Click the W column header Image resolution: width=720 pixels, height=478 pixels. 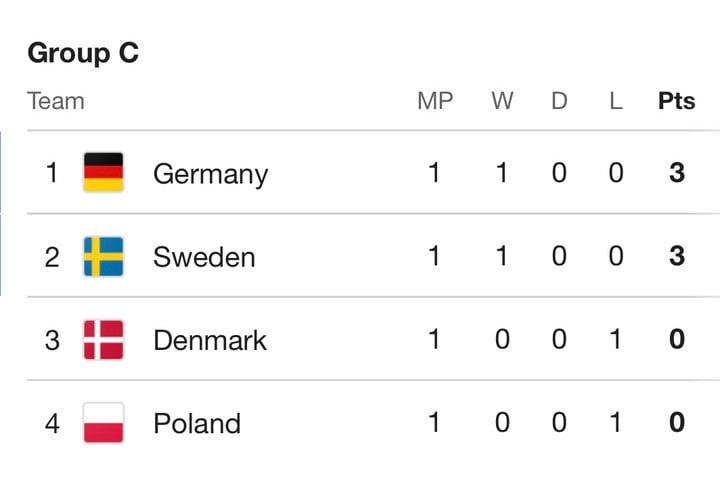502,101
